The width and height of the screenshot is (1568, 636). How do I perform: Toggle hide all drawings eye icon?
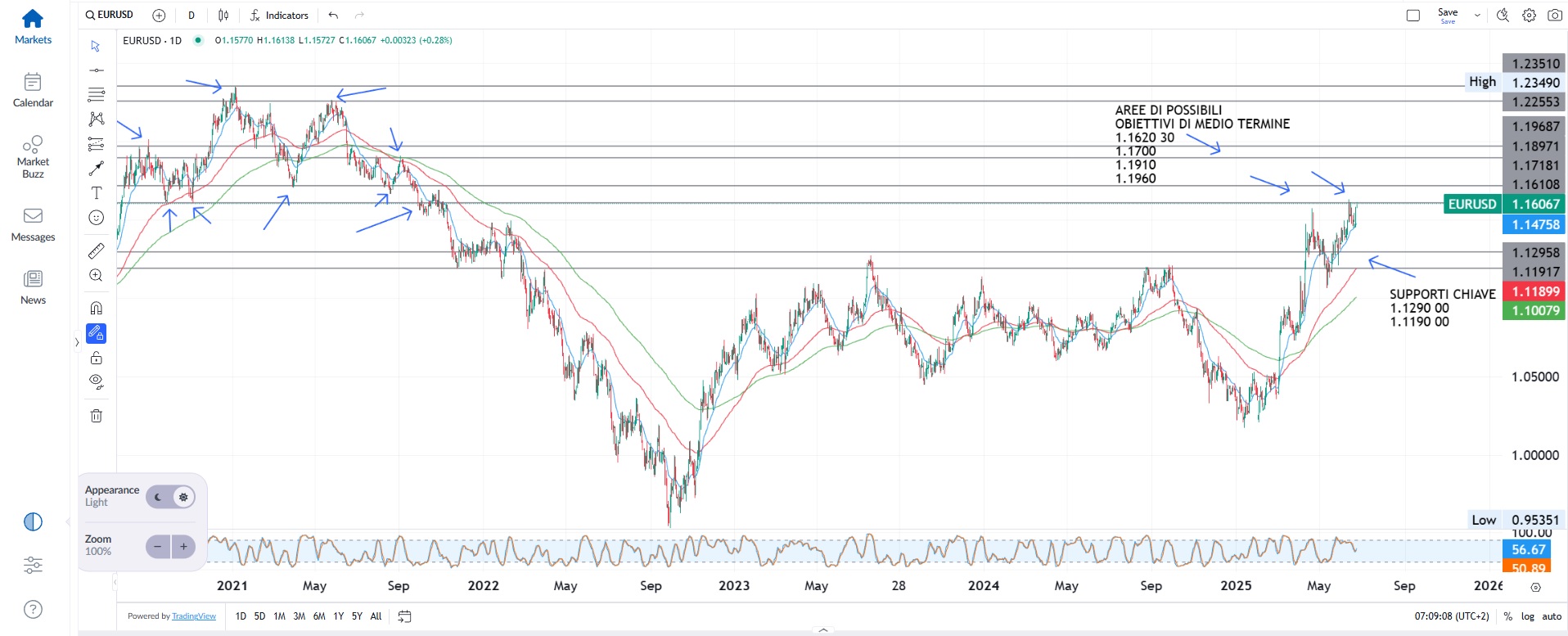[x=96, y=381]
